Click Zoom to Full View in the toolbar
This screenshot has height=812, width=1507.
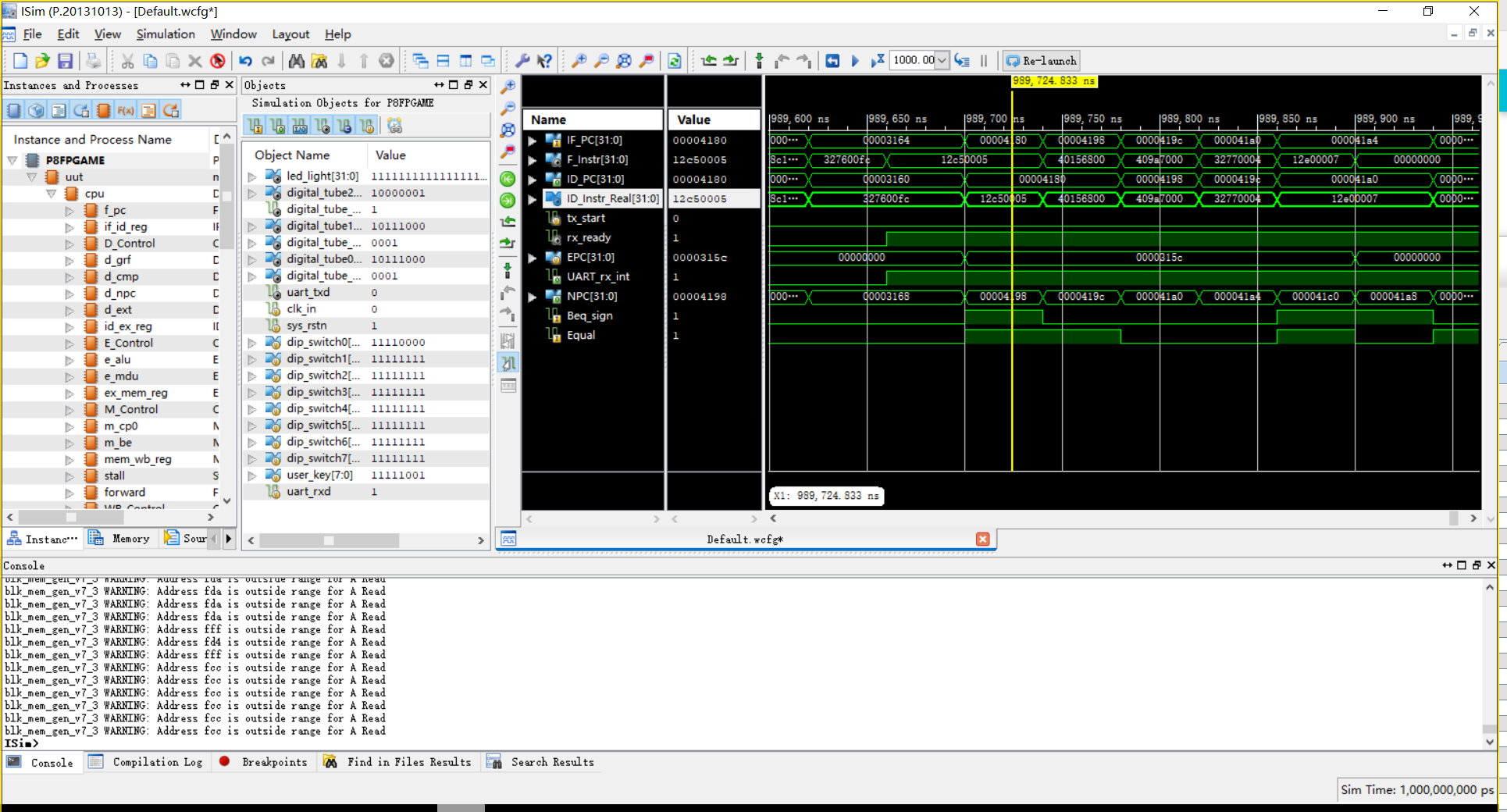click(624, 61)
